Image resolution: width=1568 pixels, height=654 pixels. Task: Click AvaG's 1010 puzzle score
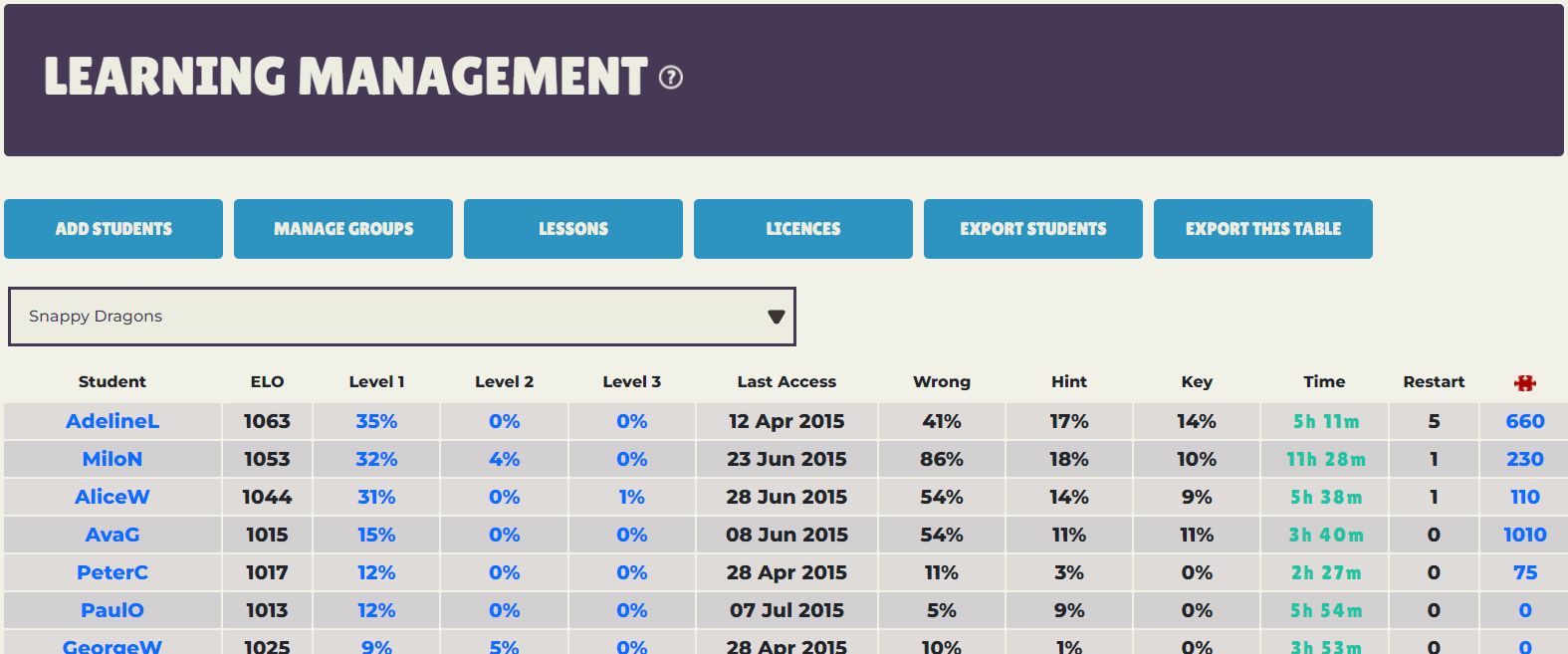click(x=1524, y=535)
